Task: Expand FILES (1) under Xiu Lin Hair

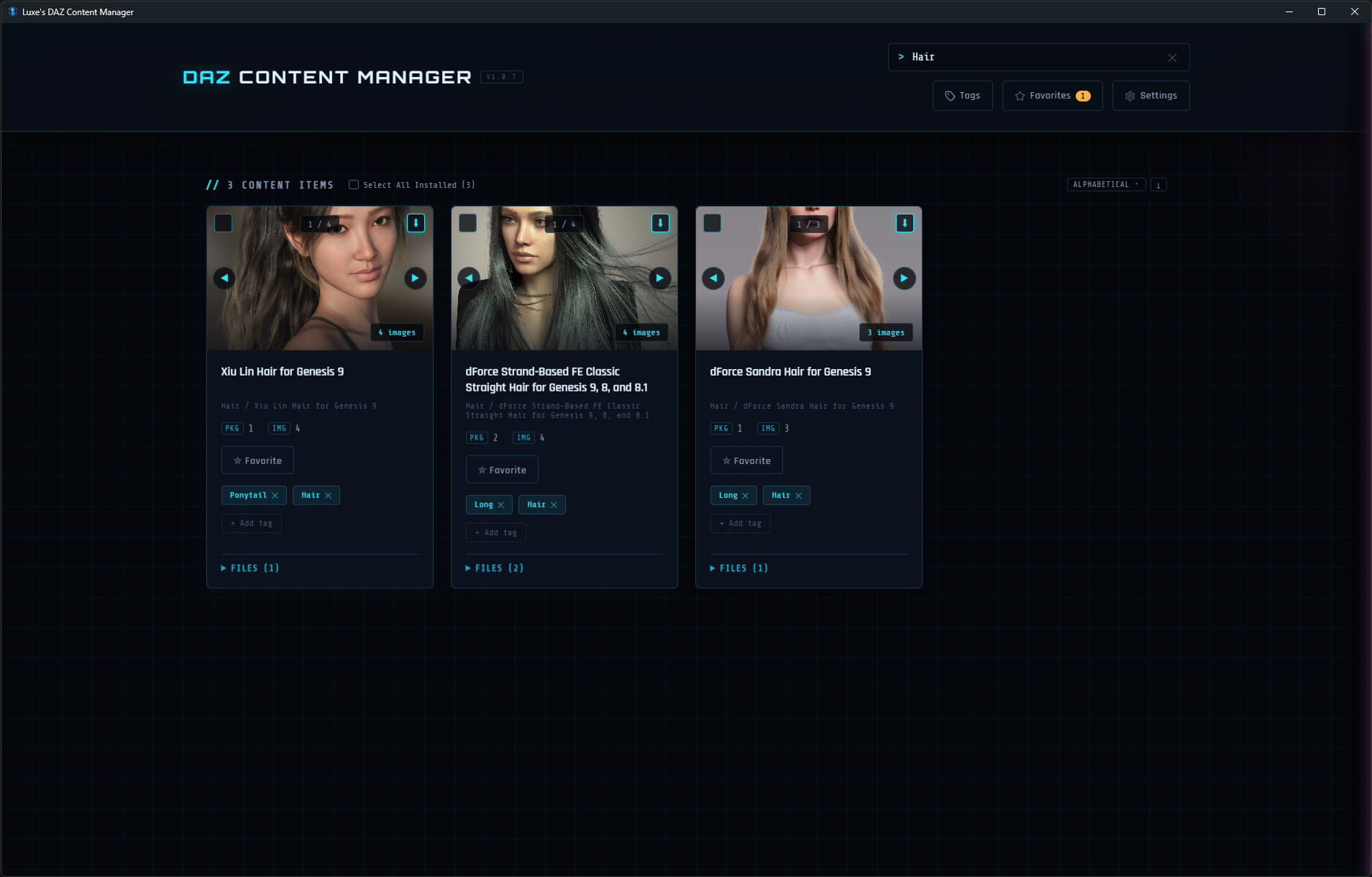Action: coord(250,568)
